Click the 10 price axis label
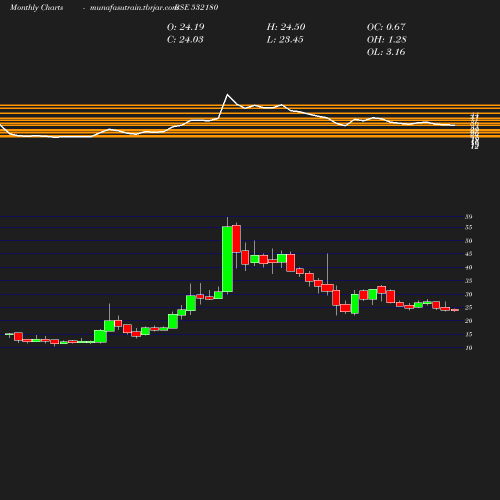The height and width of the screenshot is (500, 500). (x=469, y=348)
